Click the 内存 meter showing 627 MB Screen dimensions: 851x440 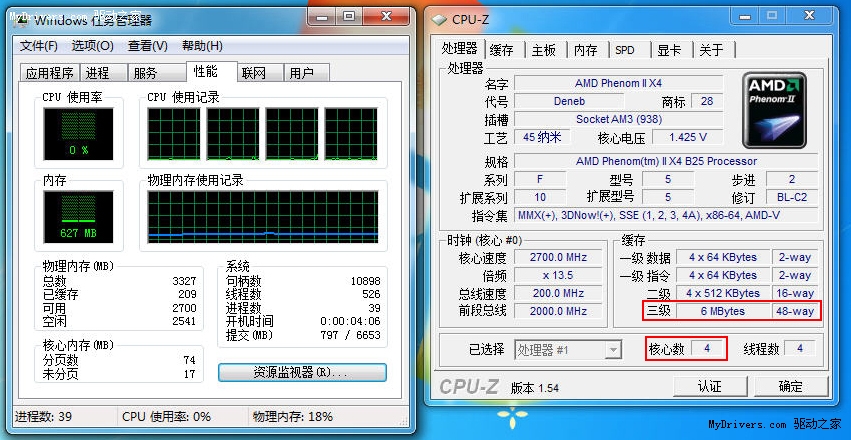(79, 216)
